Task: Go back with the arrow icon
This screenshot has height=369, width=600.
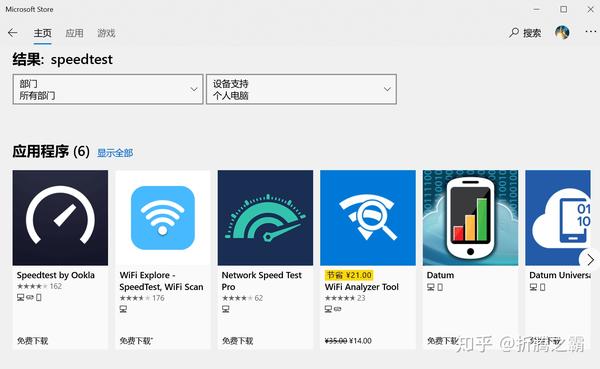Action: [x=13, y=33]
